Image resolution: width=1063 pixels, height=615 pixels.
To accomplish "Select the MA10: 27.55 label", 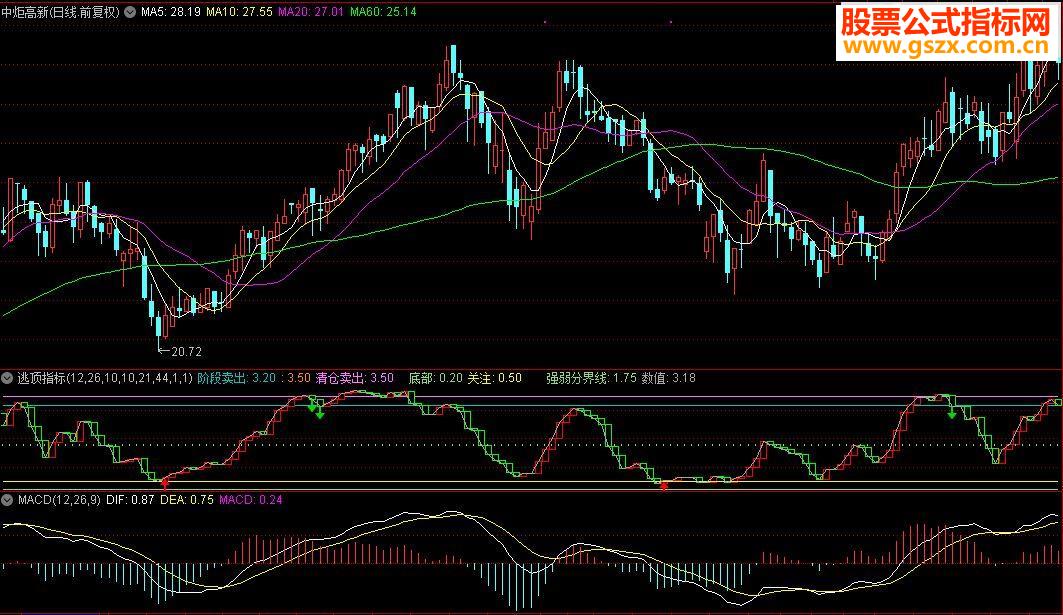I will 239,12.
